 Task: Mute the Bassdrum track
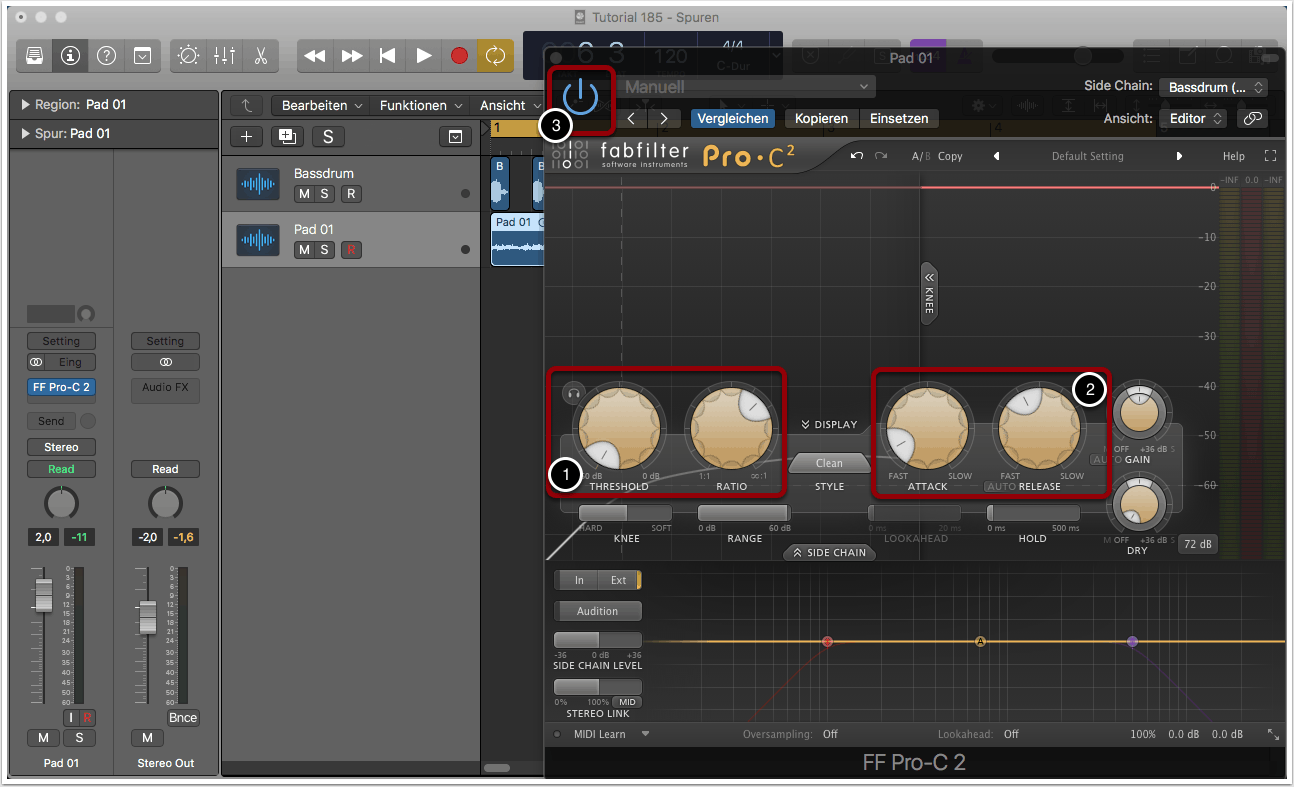tap(304, 193)
